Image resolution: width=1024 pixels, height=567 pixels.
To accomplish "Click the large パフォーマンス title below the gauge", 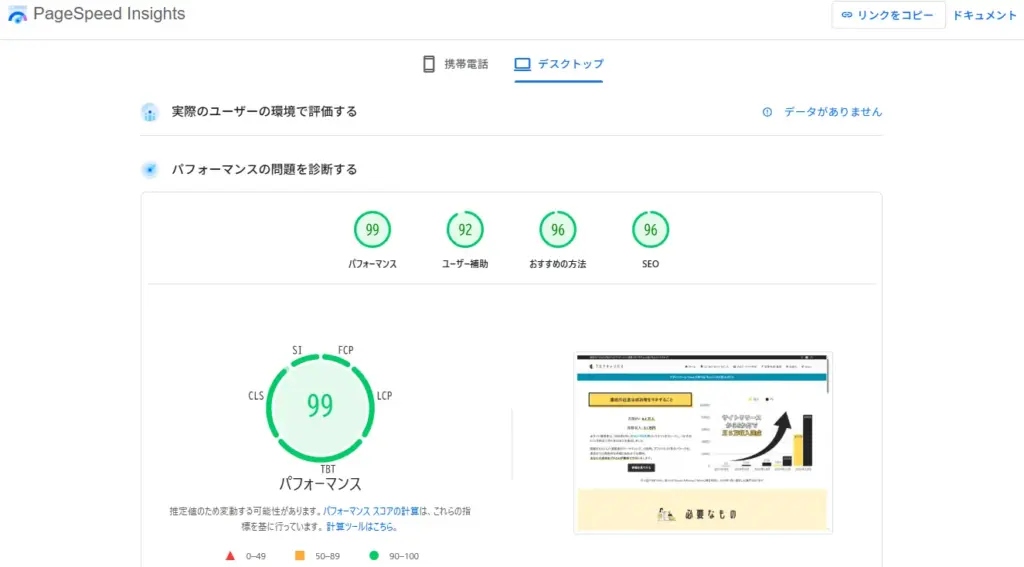I will click(x=320, y=484).
